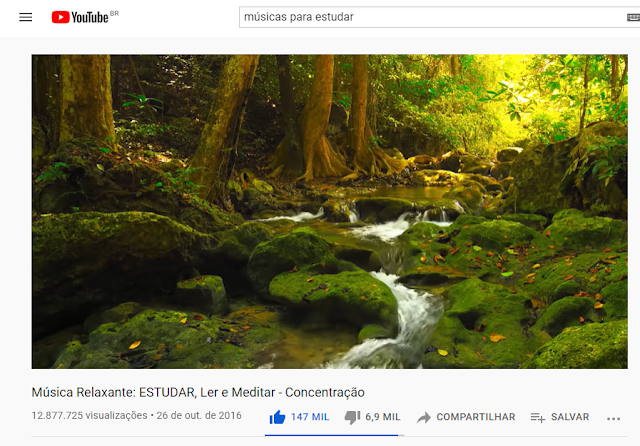
Task: Click the 6,9 MIL dislike count
Action: click(382, 417)
